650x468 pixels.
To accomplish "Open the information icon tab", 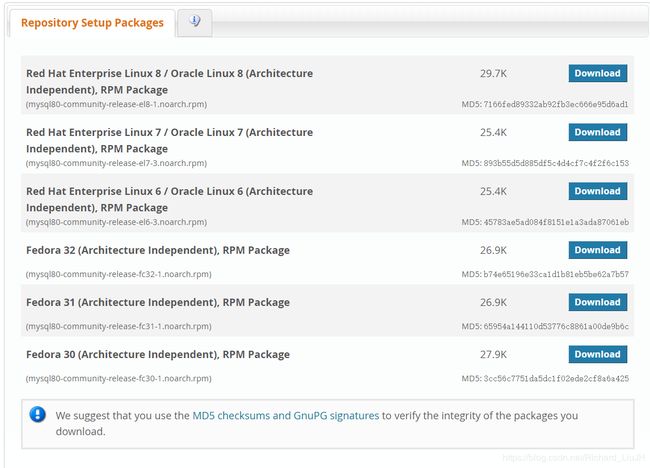I will click(x=195, y=22).
